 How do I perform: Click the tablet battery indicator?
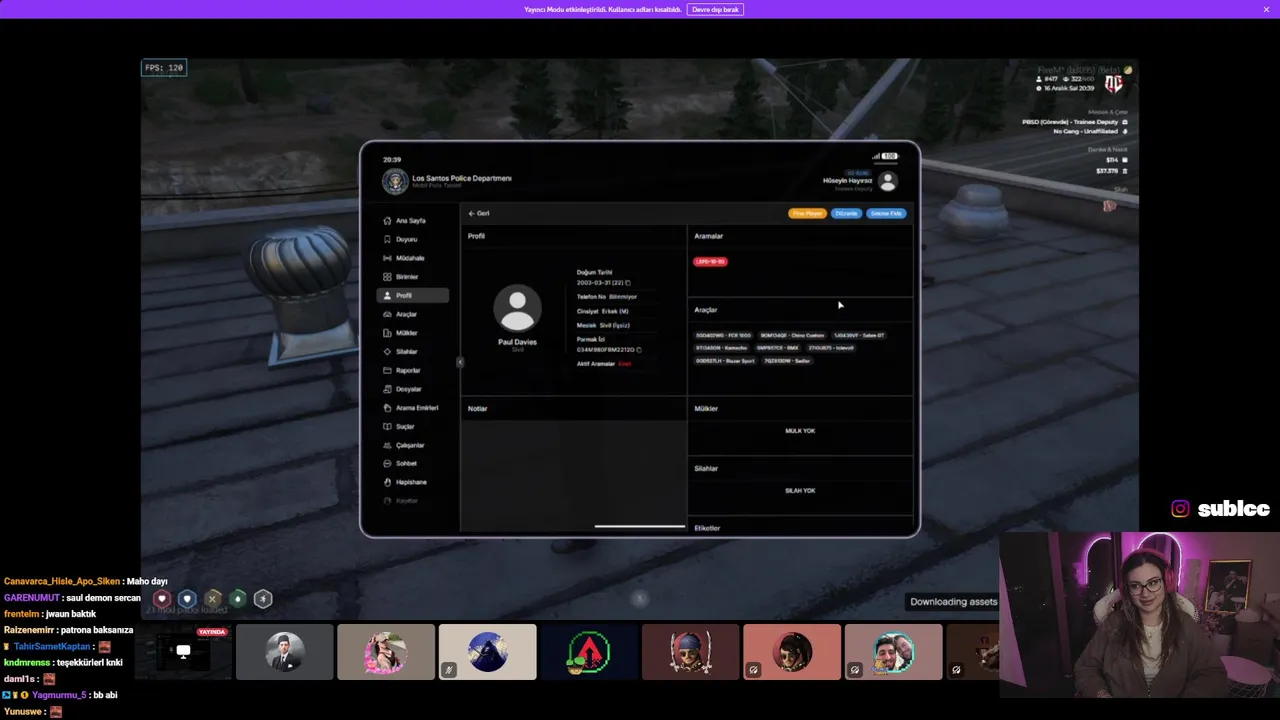tap(889, 156)
